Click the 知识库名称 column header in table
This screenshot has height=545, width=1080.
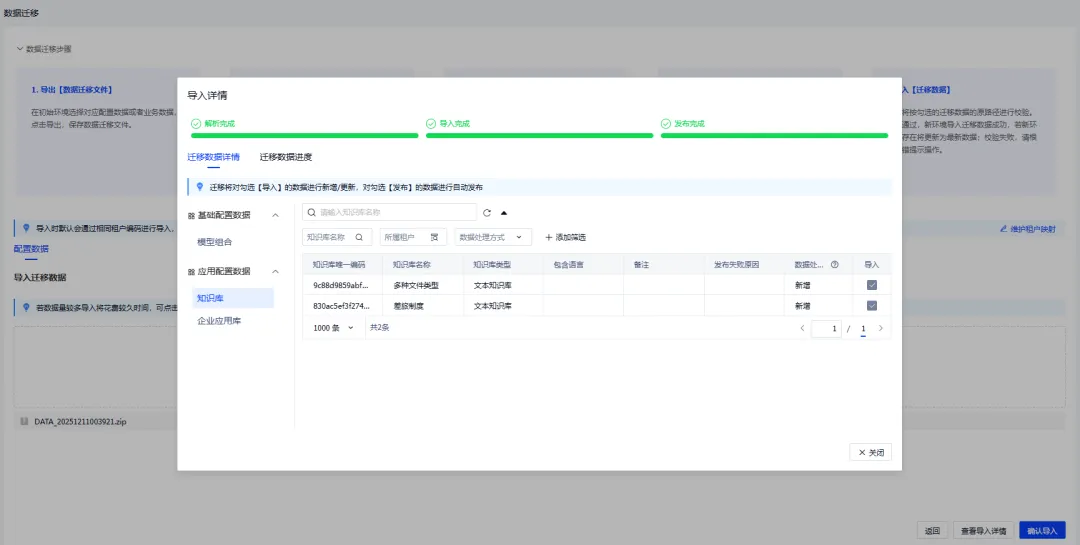(422, 265)
